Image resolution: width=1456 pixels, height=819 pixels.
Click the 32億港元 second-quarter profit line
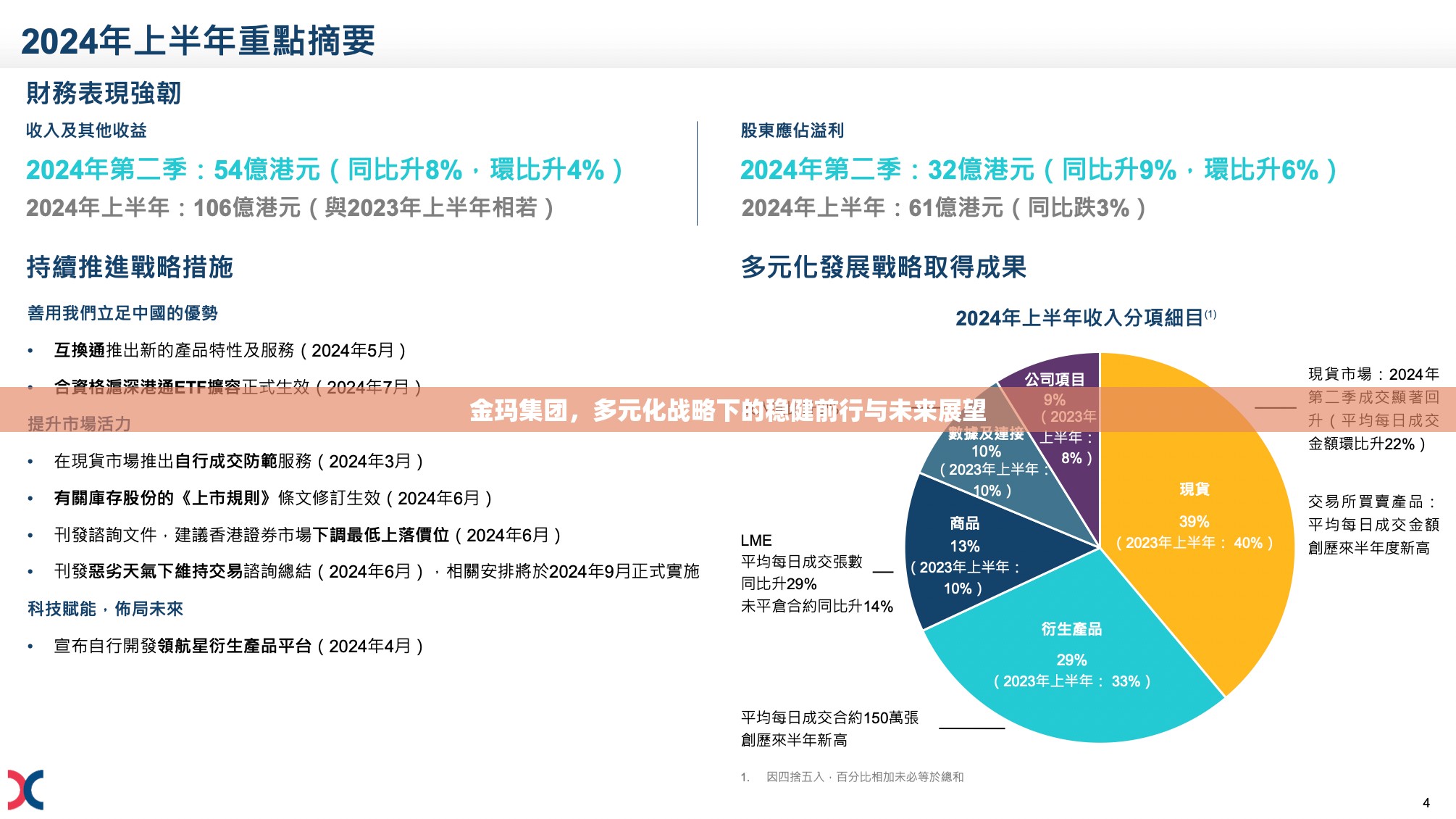[1038, 170]
